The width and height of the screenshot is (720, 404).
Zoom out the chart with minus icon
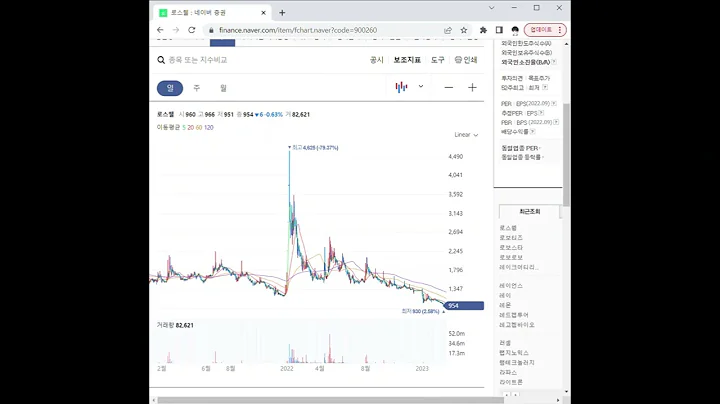point(449,87)
